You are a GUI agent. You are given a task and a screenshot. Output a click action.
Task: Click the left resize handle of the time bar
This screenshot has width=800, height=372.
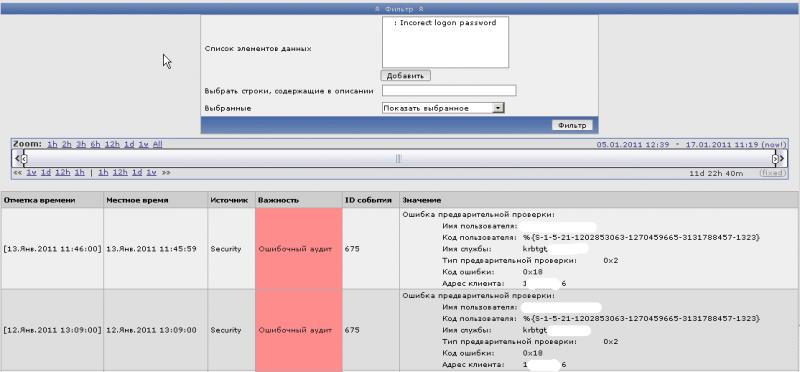click(x=23, y=159)
